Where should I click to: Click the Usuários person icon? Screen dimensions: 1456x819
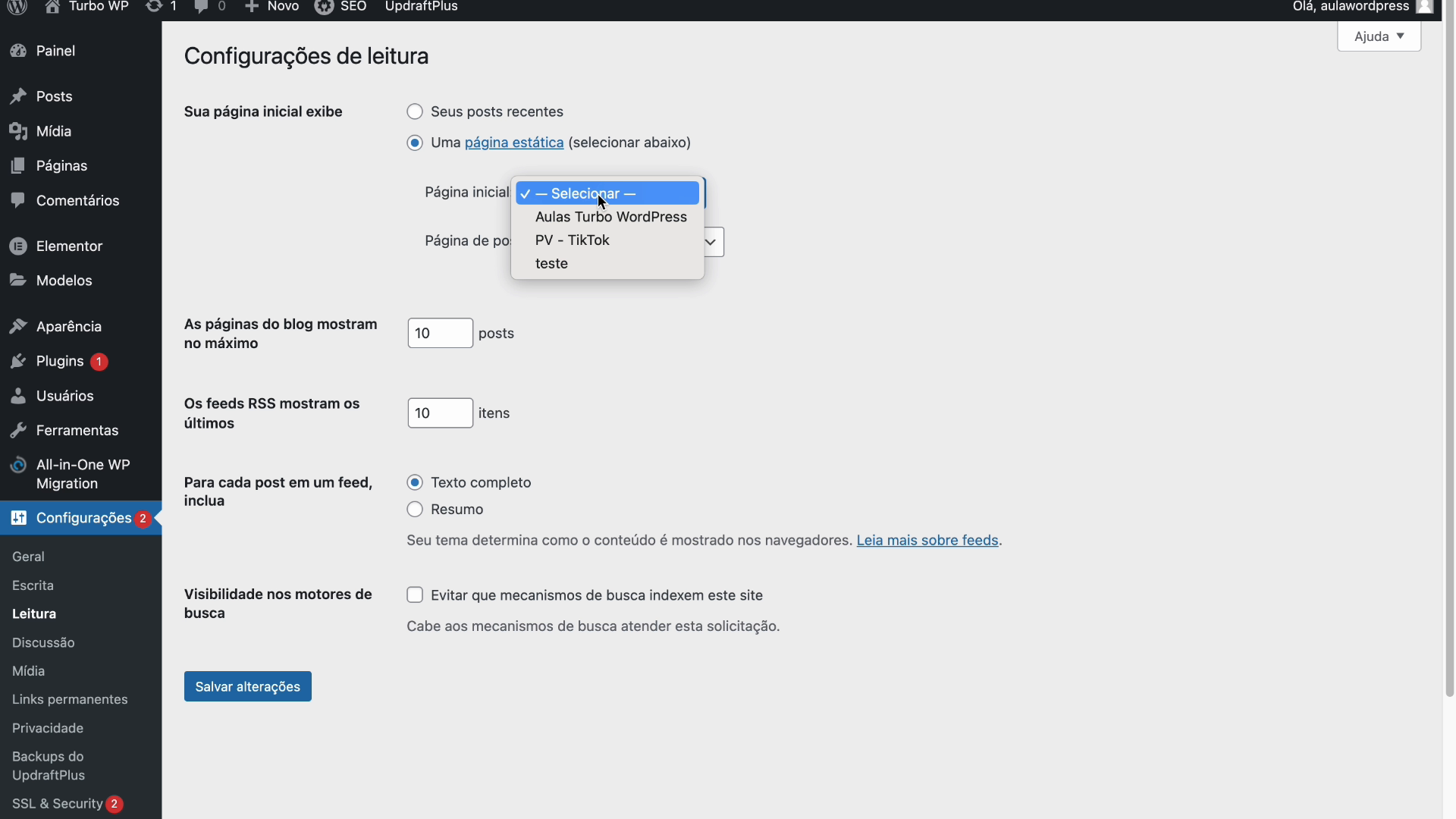(18, 396)
